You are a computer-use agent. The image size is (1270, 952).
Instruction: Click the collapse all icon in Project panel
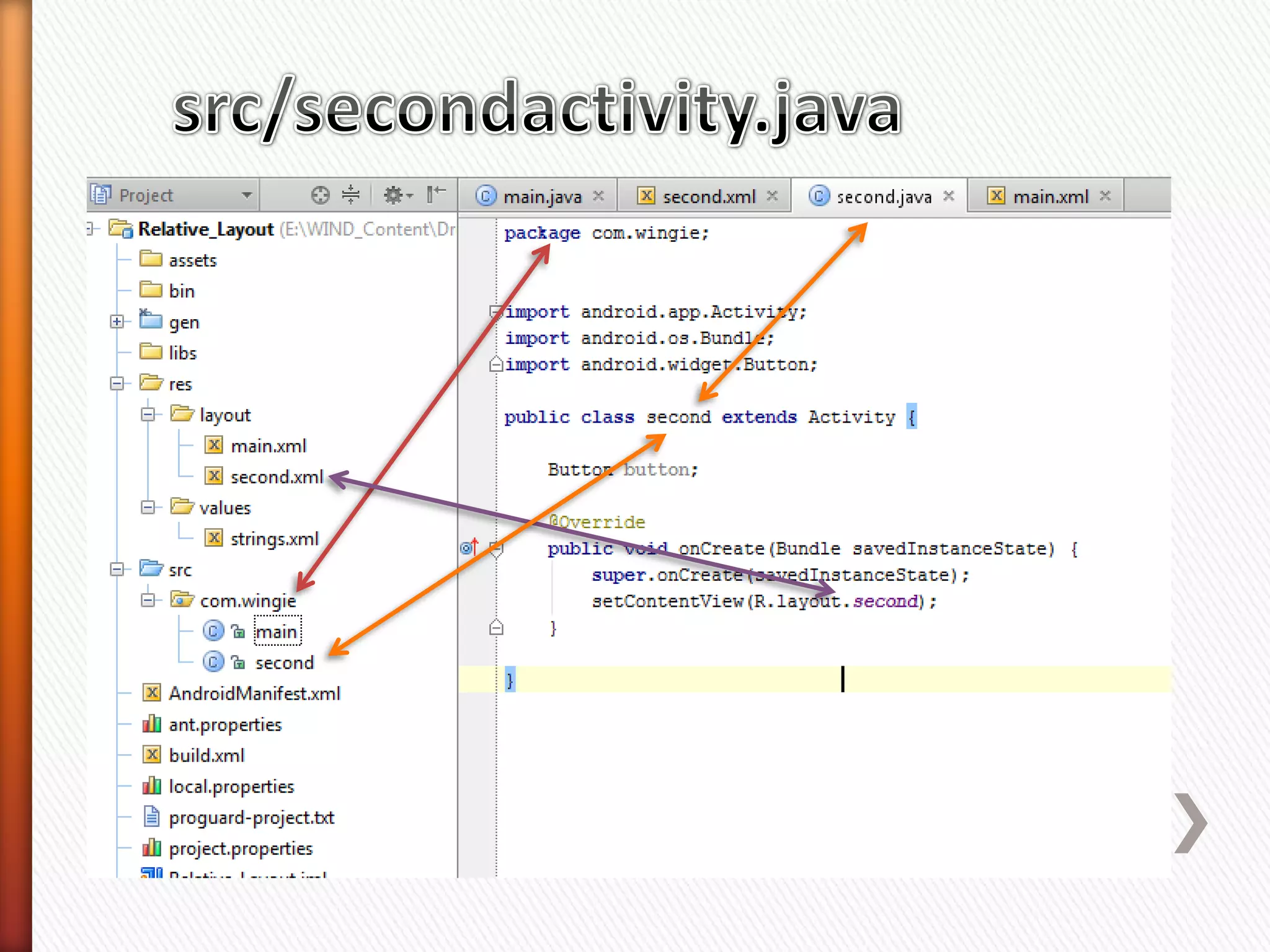click(x=350, y=195)
